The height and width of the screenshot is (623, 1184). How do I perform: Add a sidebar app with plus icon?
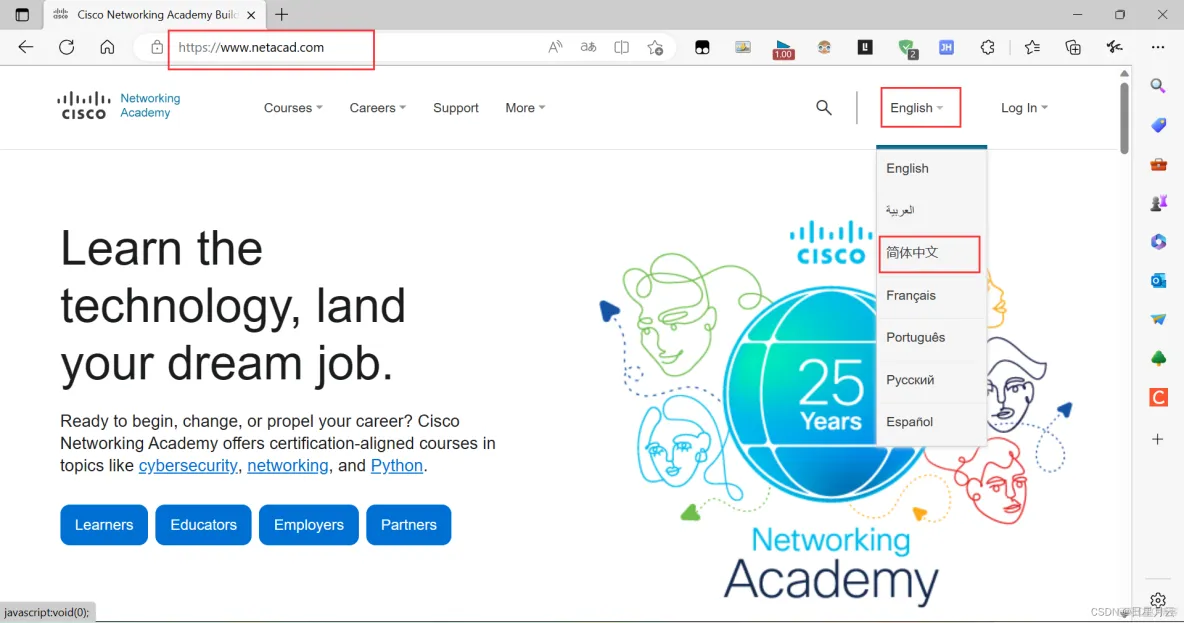(1158, 439)
